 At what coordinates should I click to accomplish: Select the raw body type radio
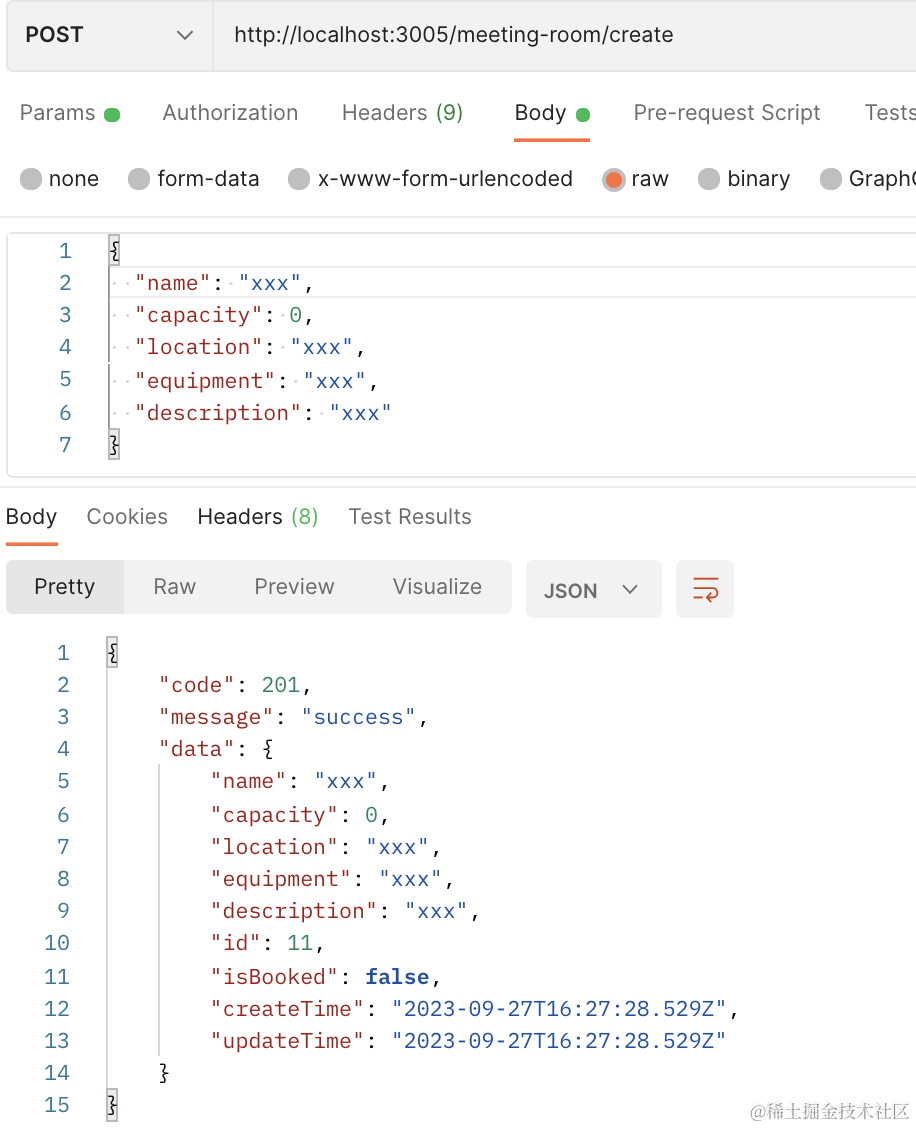pos(613,179)
